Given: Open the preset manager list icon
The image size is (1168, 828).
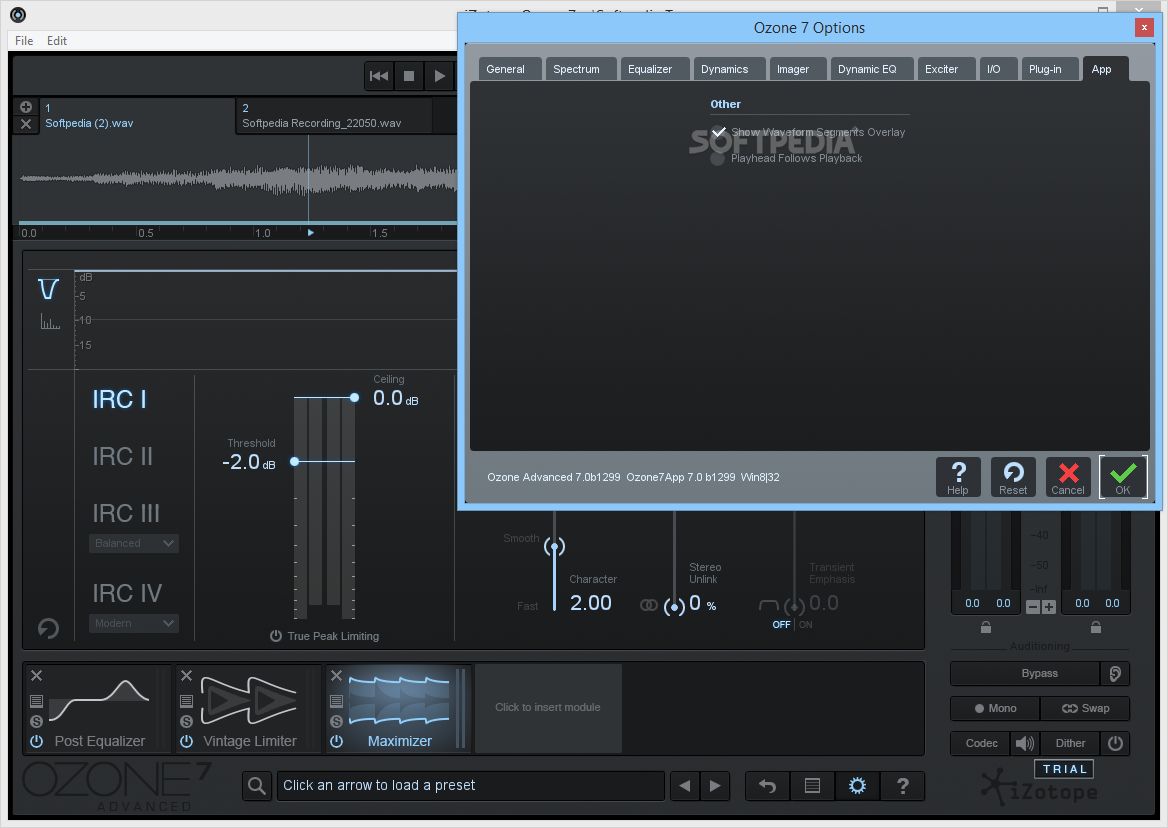Looking at the screenshot, I should pyautogui.click(x=812, y=786).
